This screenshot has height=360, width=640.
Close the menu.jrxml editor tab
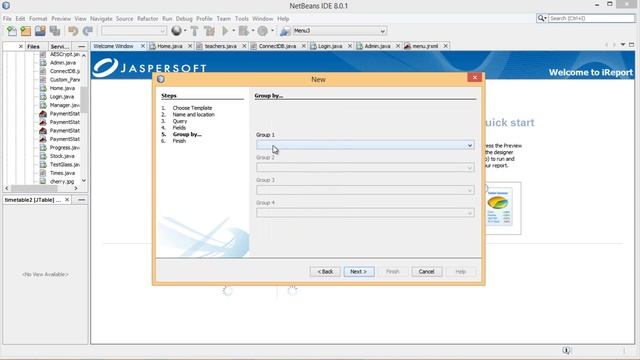[446, 46]
